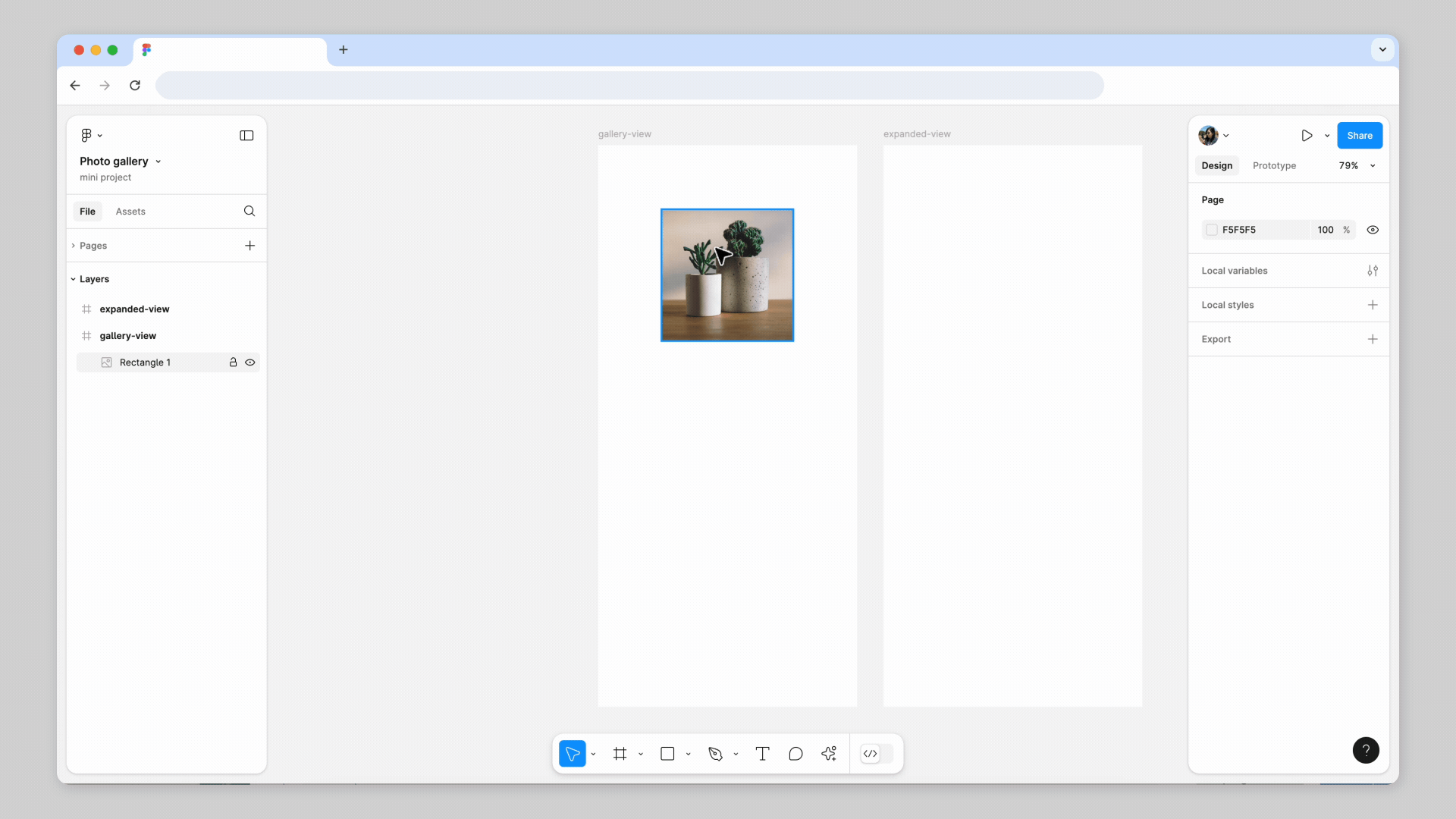Viewport: 1456px width, 819px height.
Task: Click the frame icon beside expanded-view layer
Action: 86,309
